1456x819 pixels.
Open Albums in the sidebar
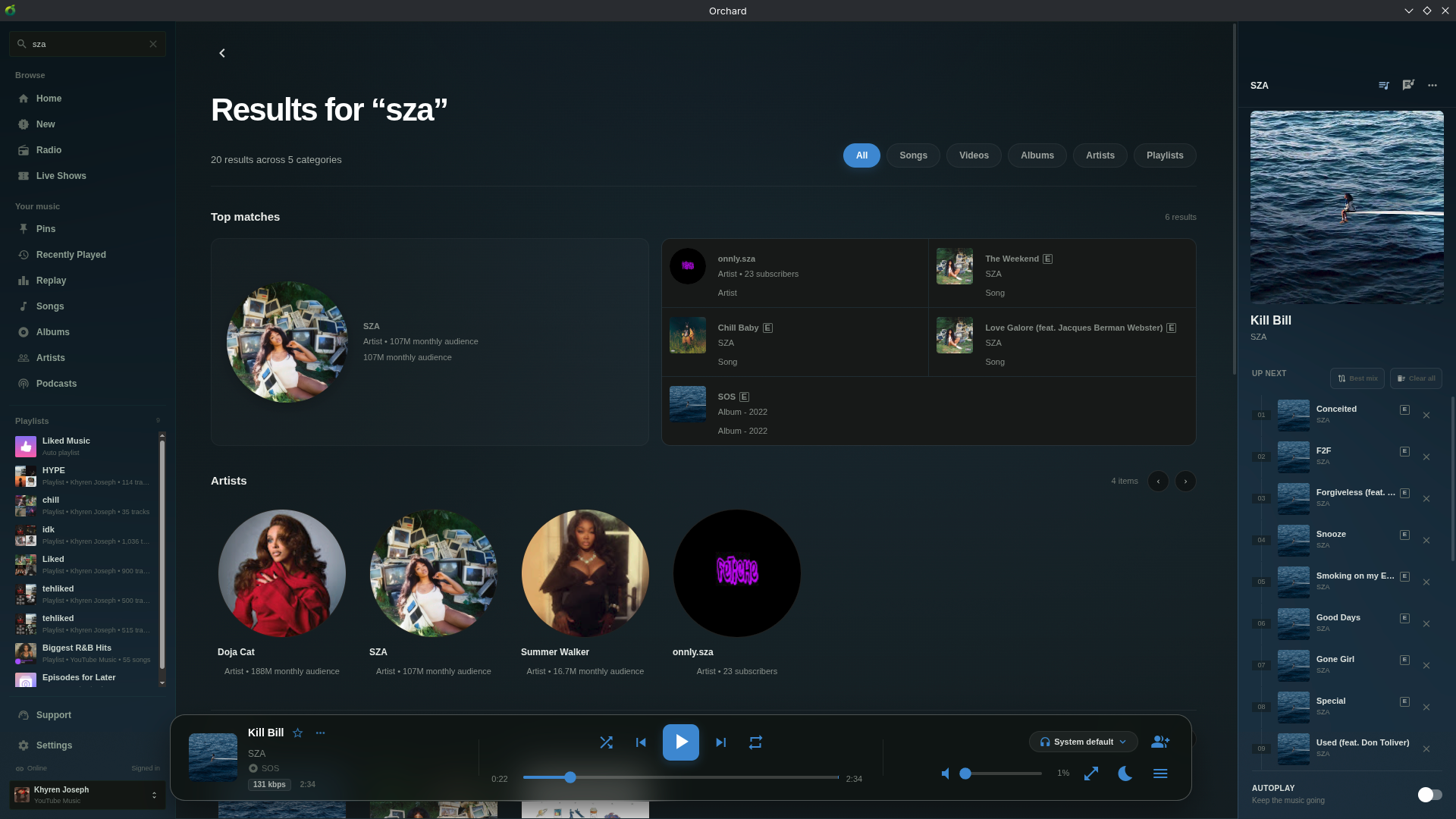tap(87, 332)
